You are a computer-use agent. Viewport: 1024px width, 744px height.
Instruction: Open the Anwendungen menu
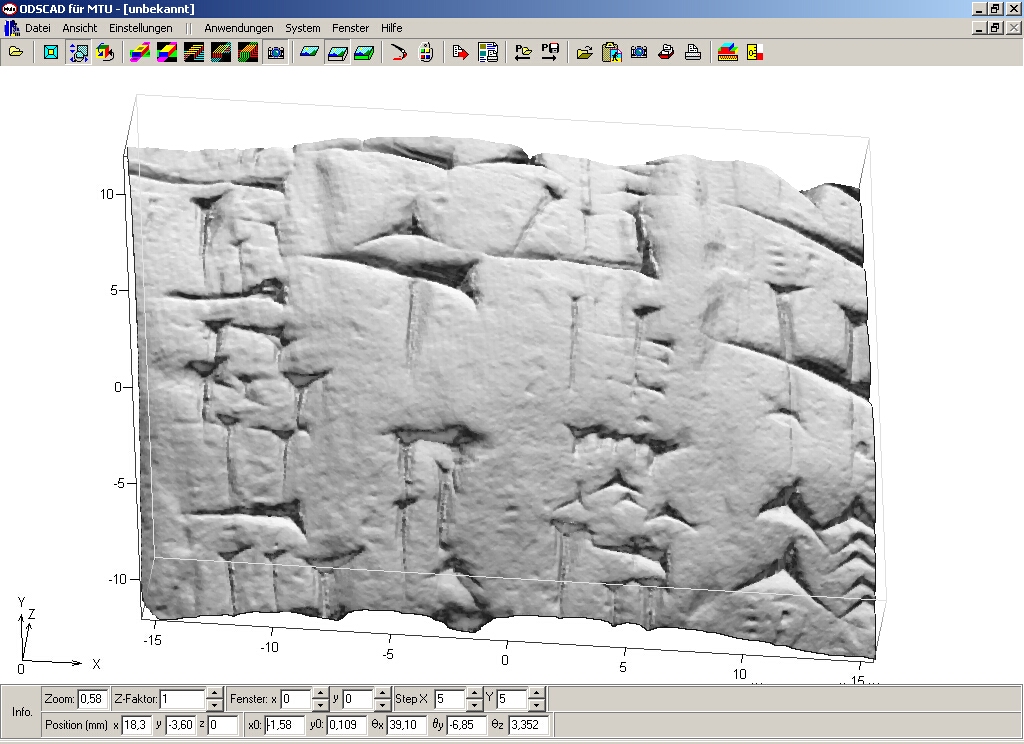click(238, 28)
